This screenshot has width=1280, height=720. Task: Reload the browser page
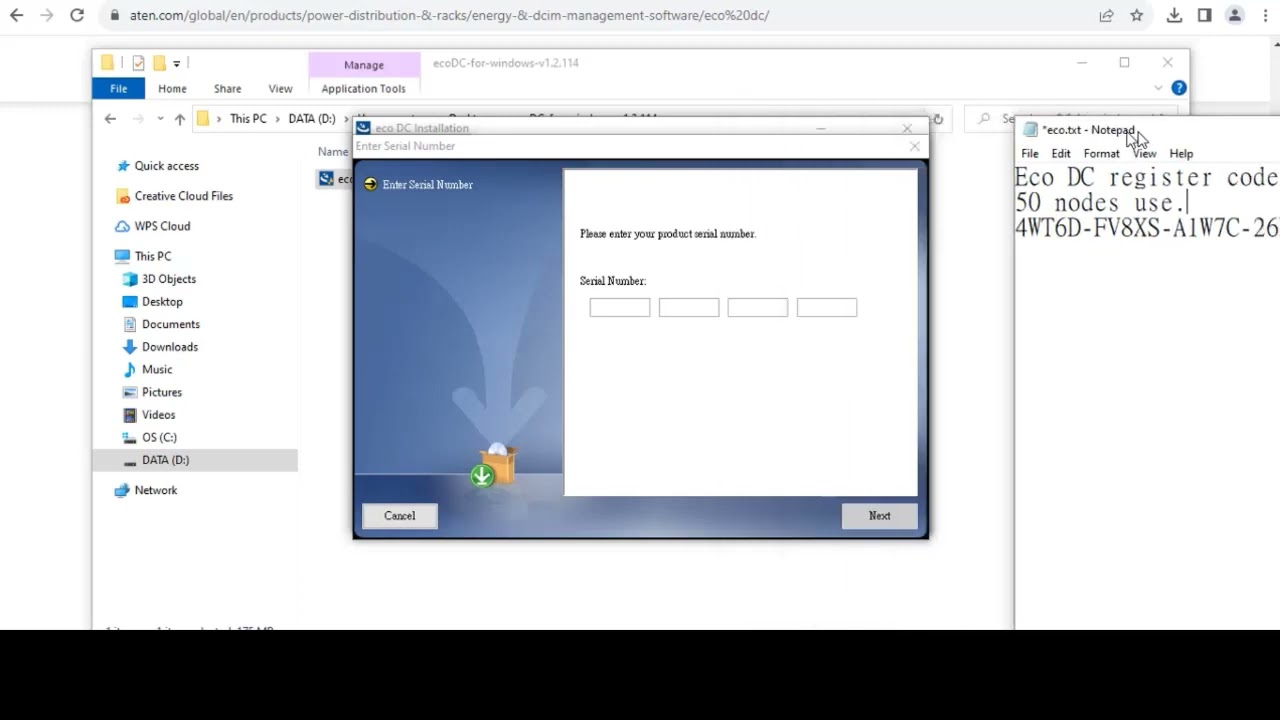(77, 15)
